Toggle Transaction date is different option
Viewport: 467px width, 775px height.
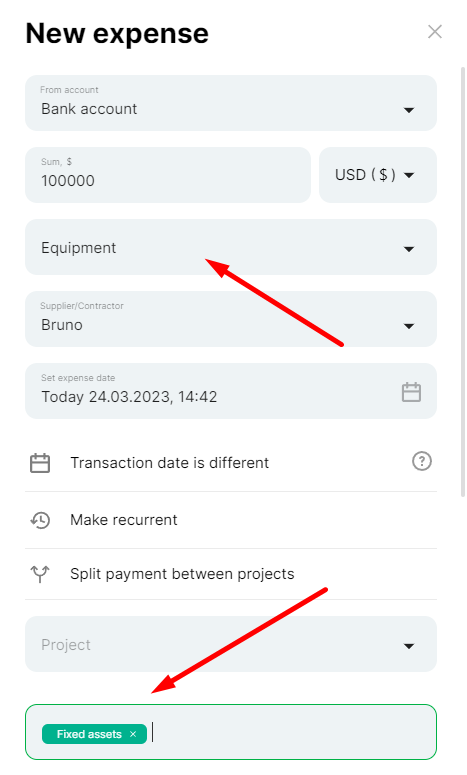[x=231, y=463]
